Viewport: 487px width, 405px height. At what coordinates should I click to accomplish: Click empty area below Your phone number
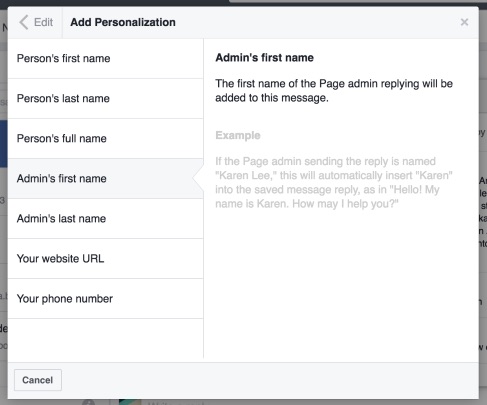tap(106, 338)
